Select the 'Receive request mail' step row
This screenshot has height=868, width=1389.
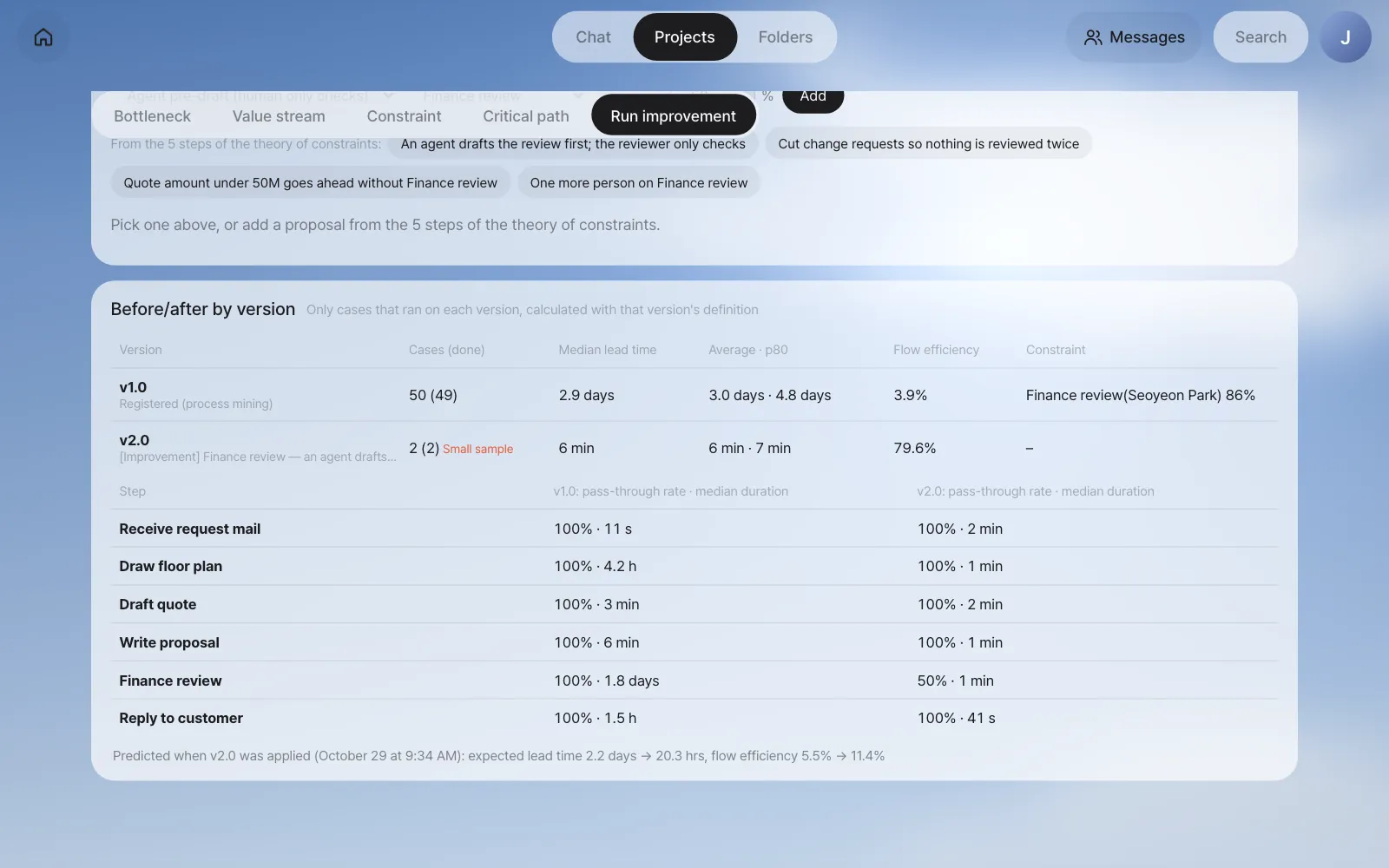tap(694, 529)
